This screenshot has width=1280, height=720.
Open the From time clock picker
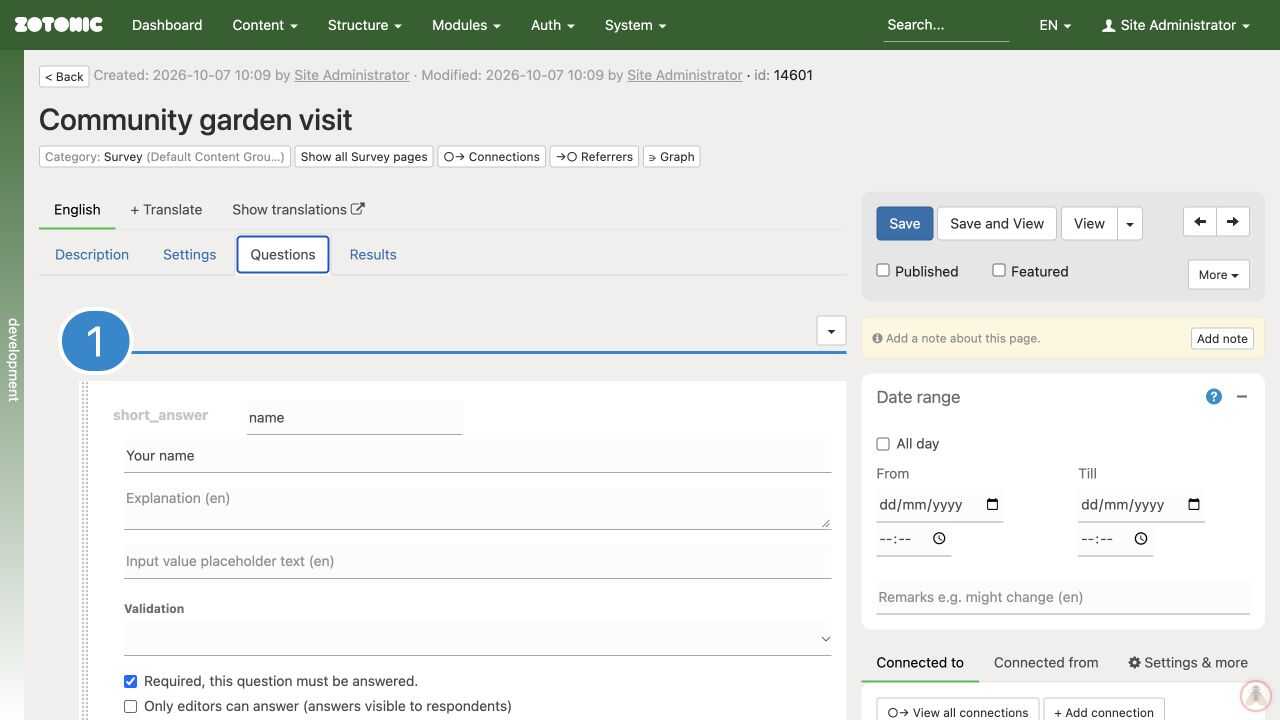coord(939,539)
